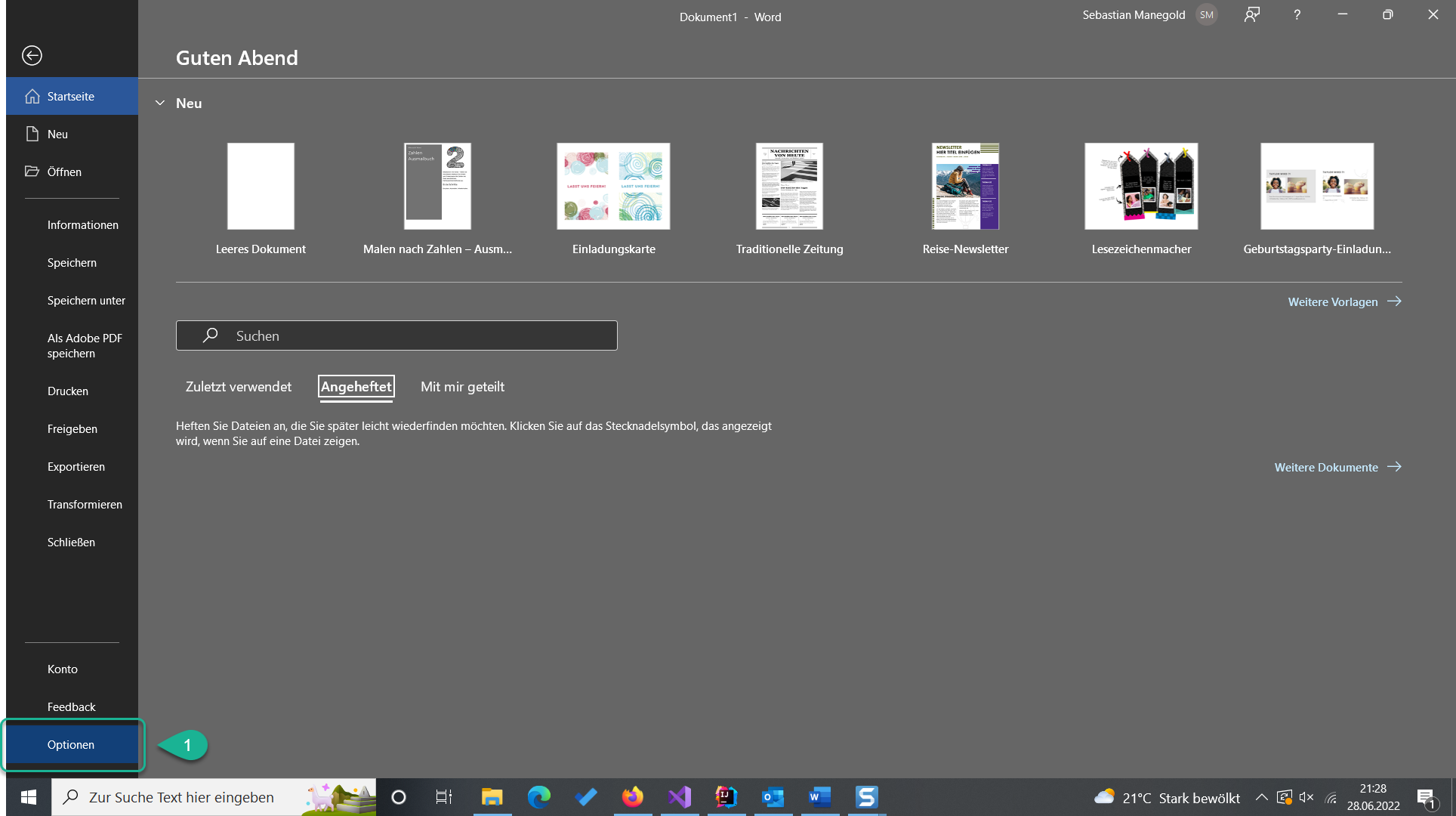Screen dimensions: 1456x816
Task: Show hidden system tray icons
Action: (x=1261, y=797)
